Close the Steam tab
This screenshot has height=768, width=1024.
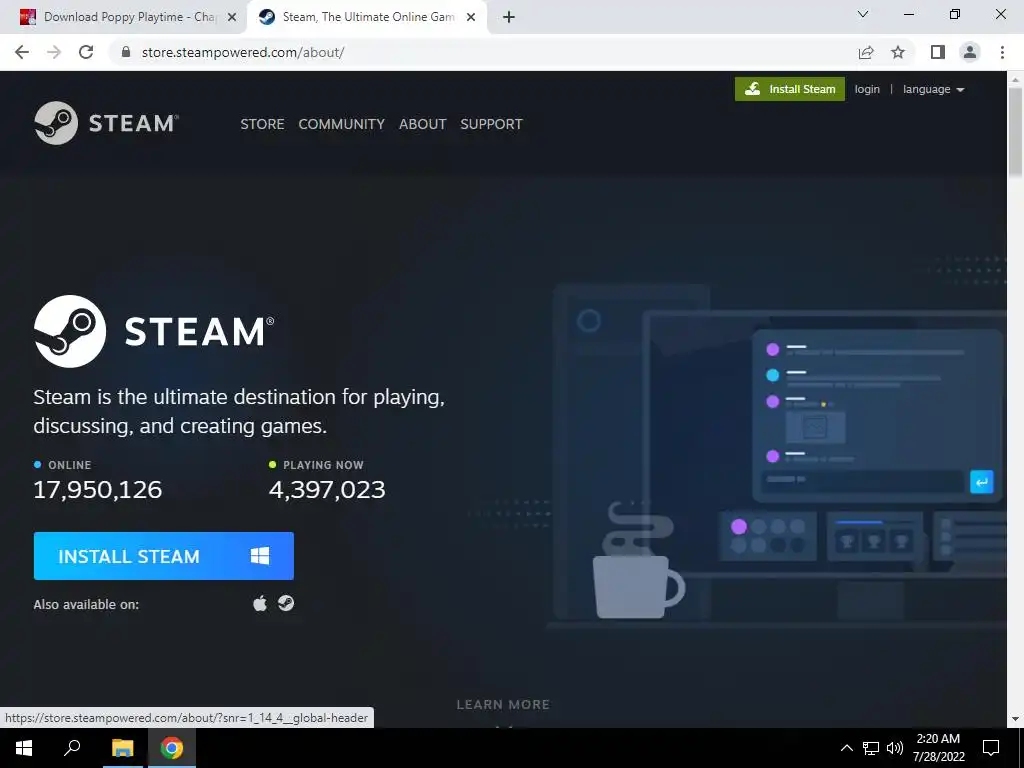click(x=471, y=18)
